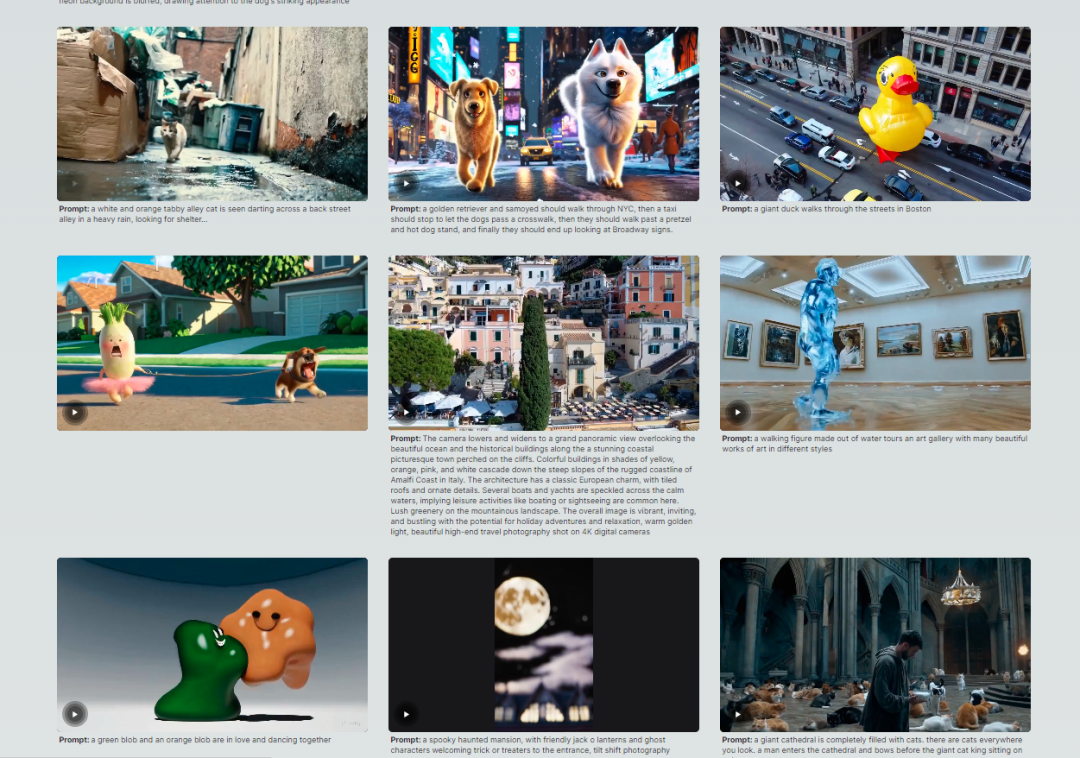The width and height of the screenshot is (1080, 758).
Task: Open the tabby alley cat thumbnail
Action: [212, 114]
